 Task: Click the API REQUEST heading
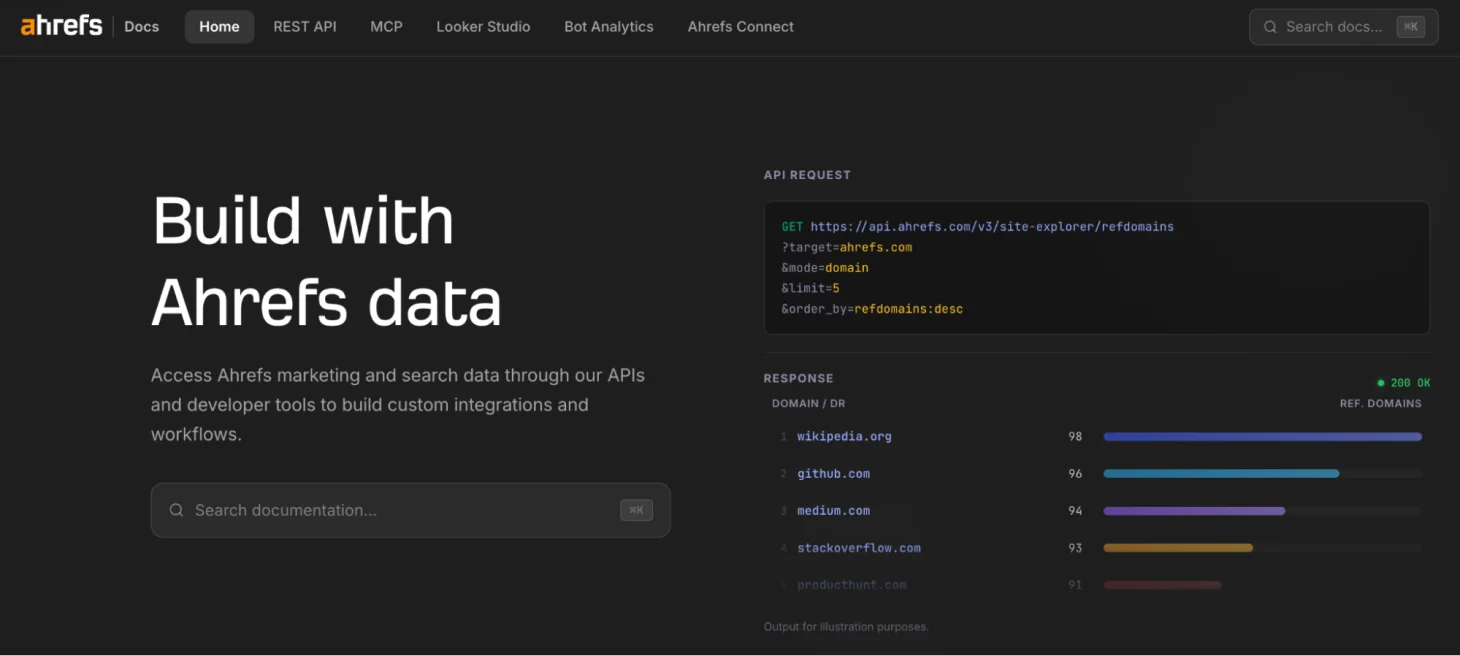807,175
